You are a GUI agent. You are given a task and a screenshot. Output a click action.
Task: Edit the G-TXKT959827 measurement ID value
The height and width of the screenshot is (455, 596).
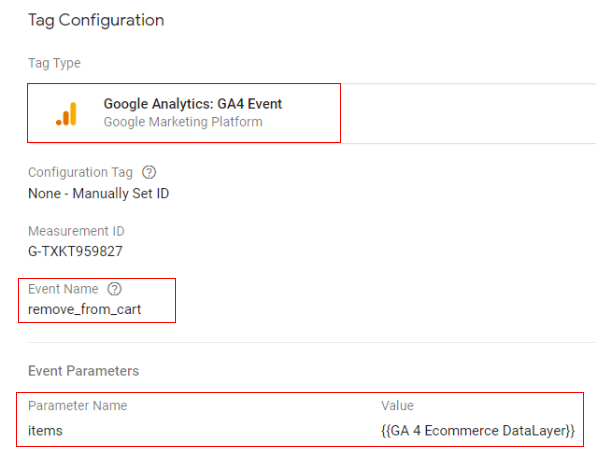pos(75,251)
